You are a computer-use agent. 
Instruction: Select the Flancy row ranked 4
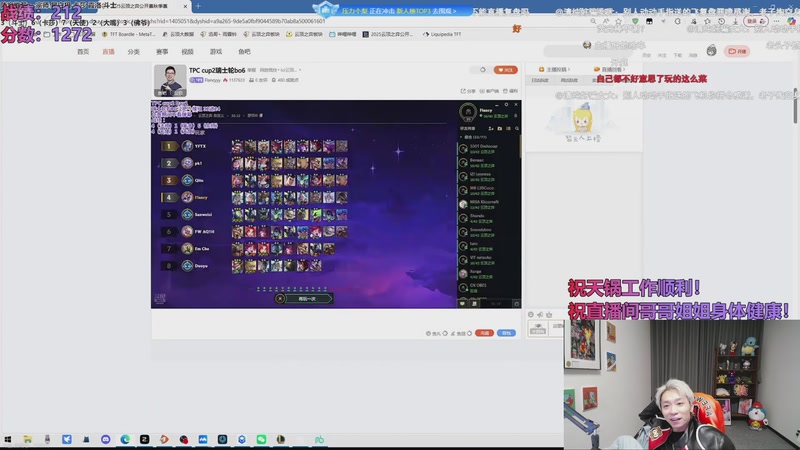click(254, 197)
